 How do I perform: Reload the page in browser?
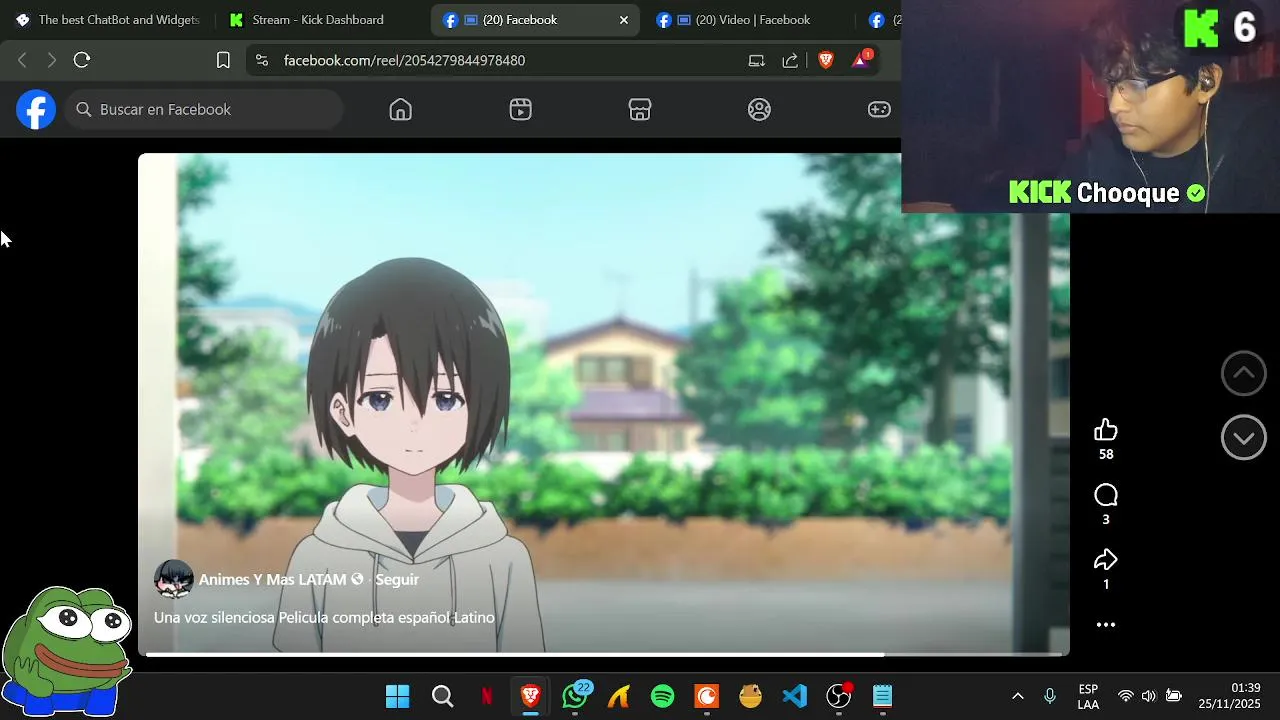click(x=82, y=60)
